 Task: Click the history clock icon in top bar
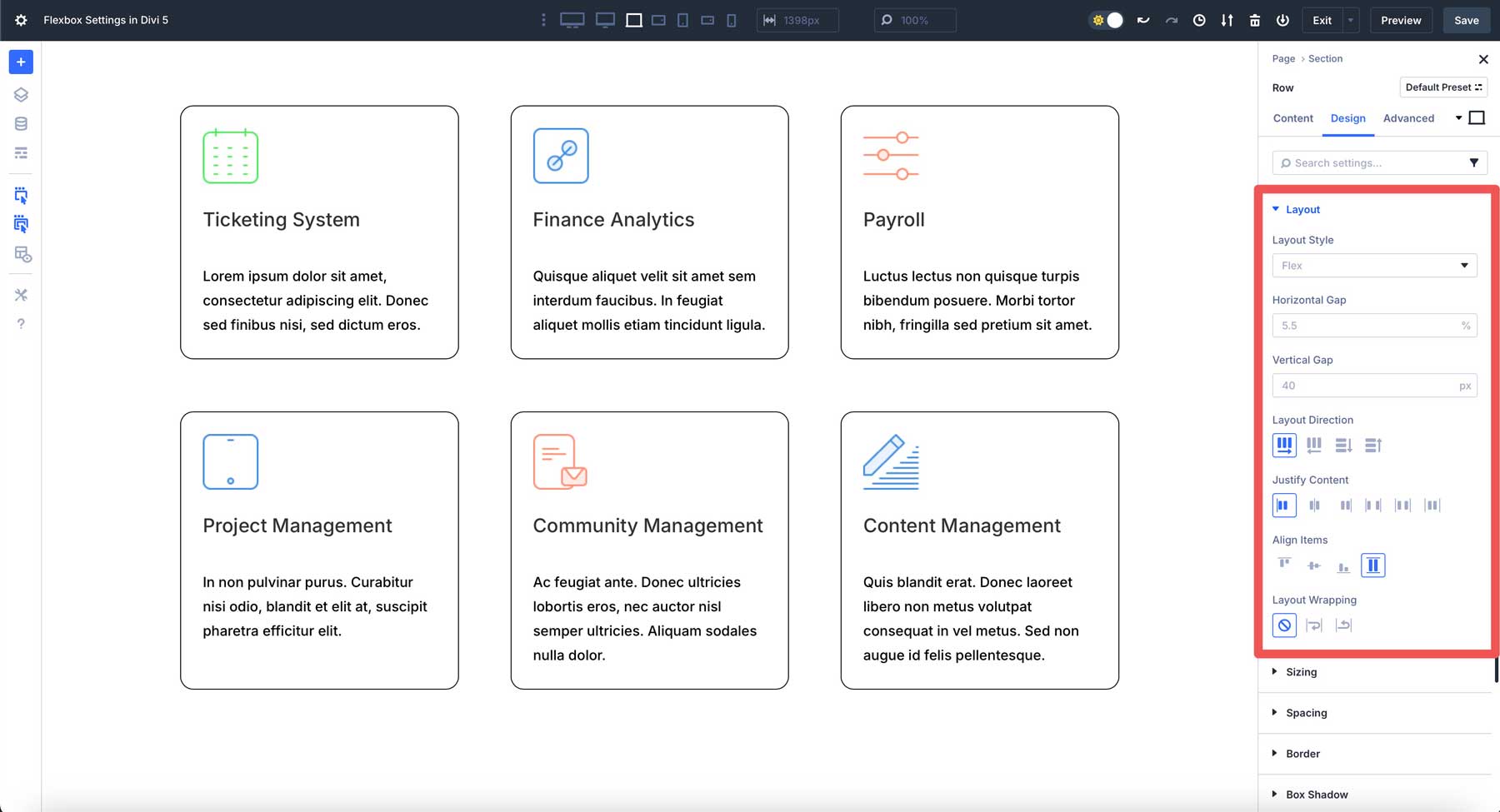1199,20
